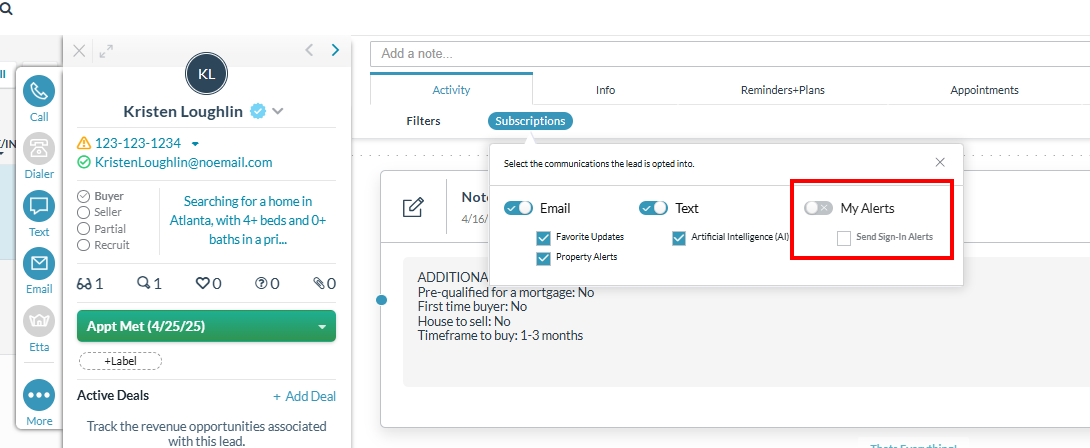
Task: Click the email verified checkmark icon
Action: (84, 162)
